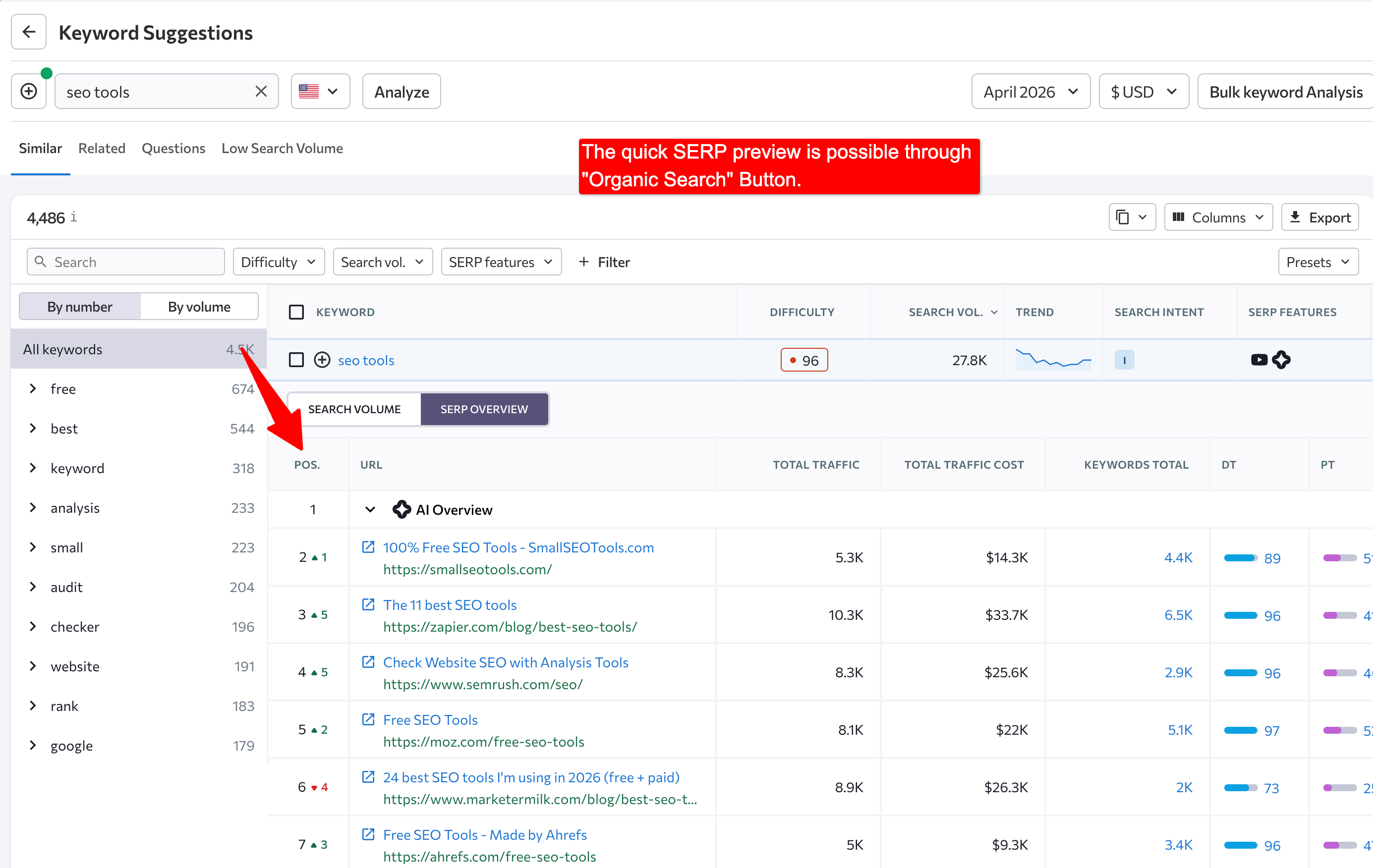
Task: Check the select-all KEYWORD header checkbox
Action: pyautogui.click(x=296, y=312)
